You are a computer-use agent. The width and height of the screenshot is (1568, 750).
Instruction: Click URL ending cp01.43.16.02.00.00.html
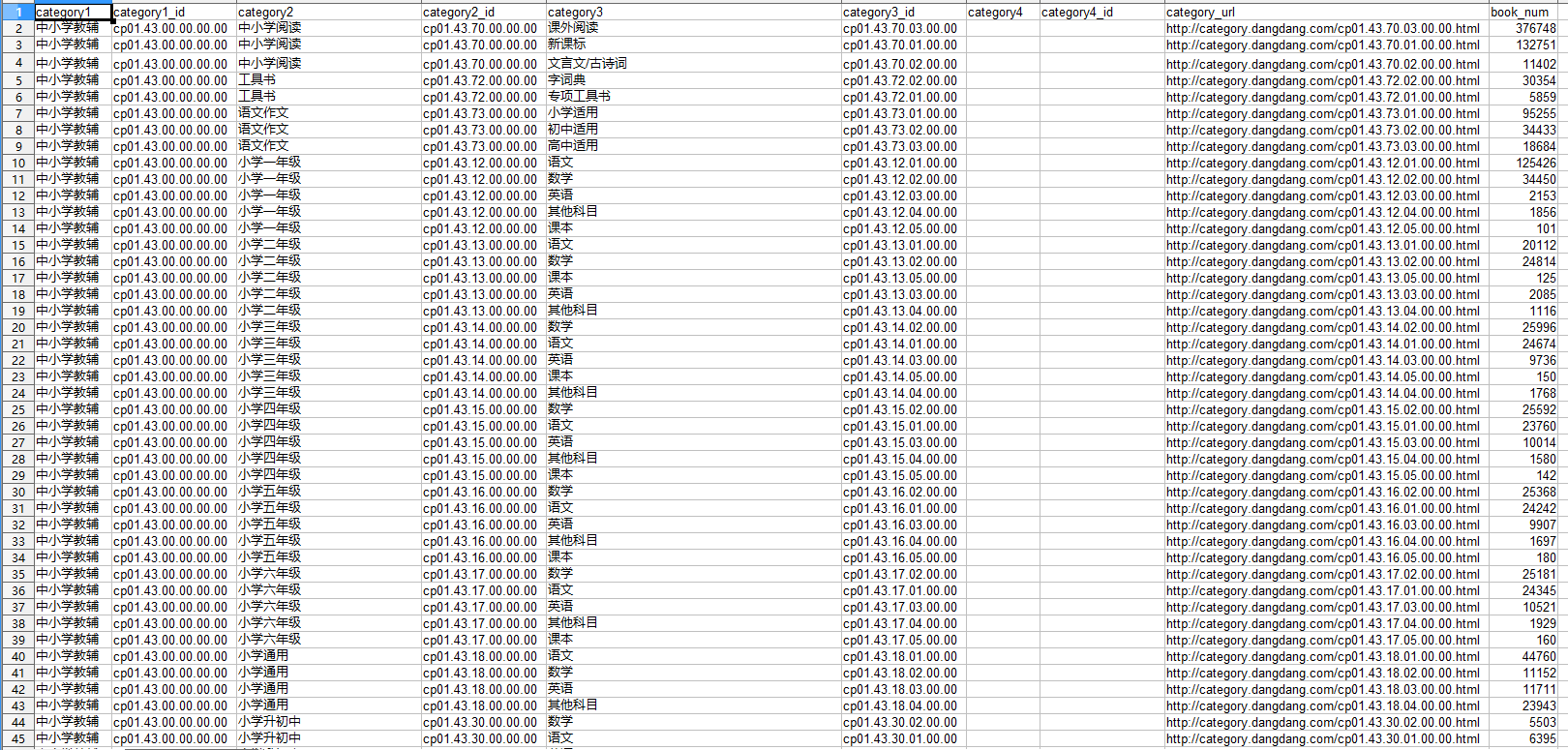(x=1327, y=492)
